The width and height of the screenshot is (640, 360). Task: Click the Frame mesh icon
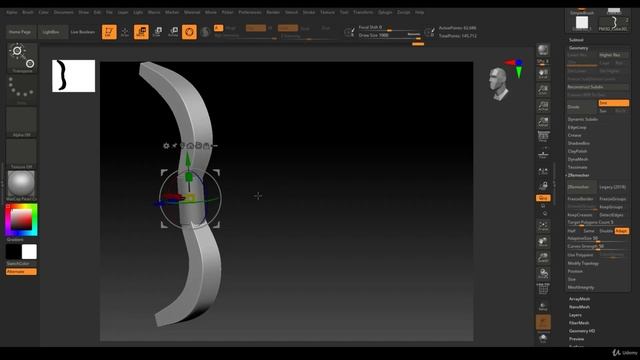(543, 226)
